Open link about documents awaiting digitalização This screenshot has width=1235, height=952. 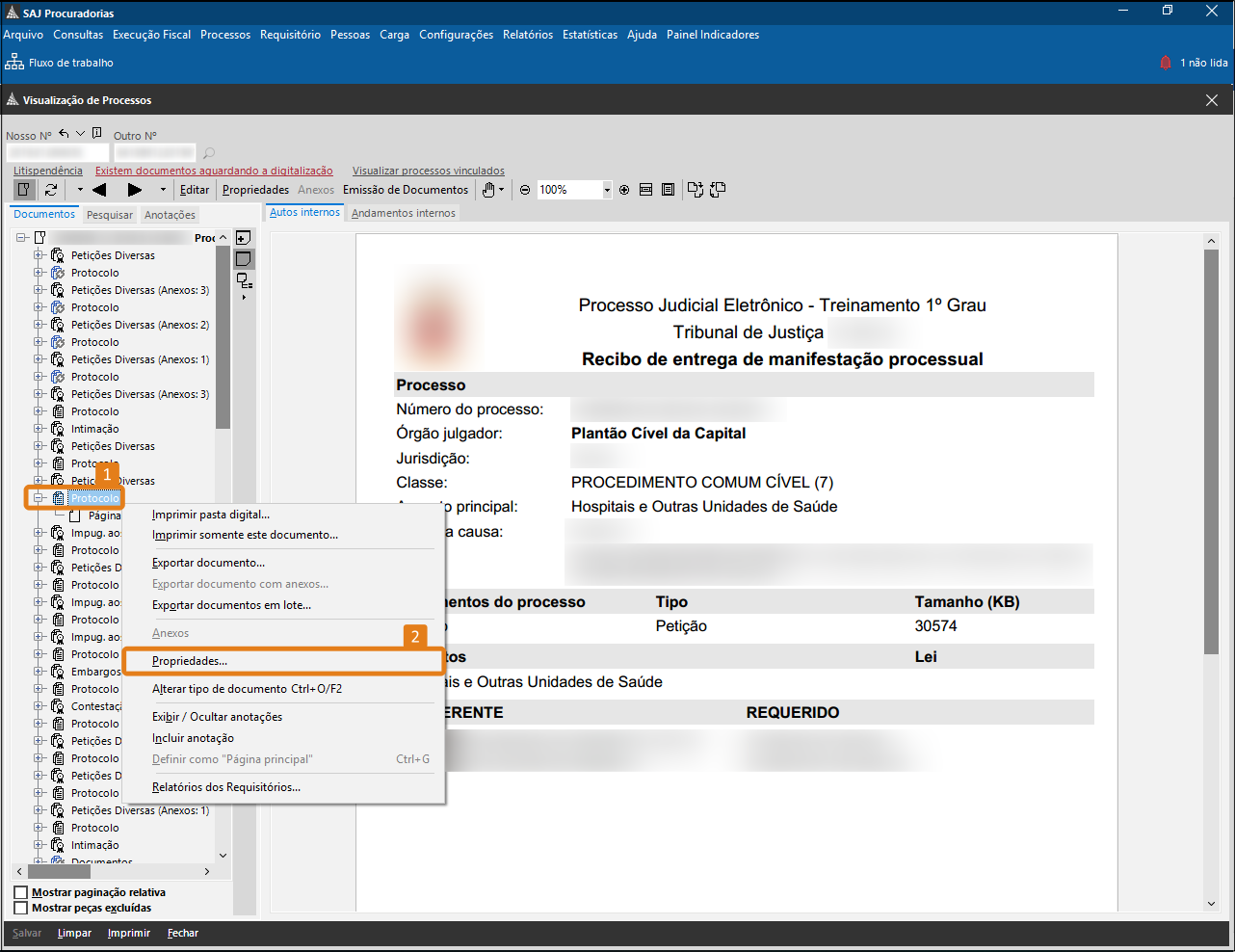[214, 171]
